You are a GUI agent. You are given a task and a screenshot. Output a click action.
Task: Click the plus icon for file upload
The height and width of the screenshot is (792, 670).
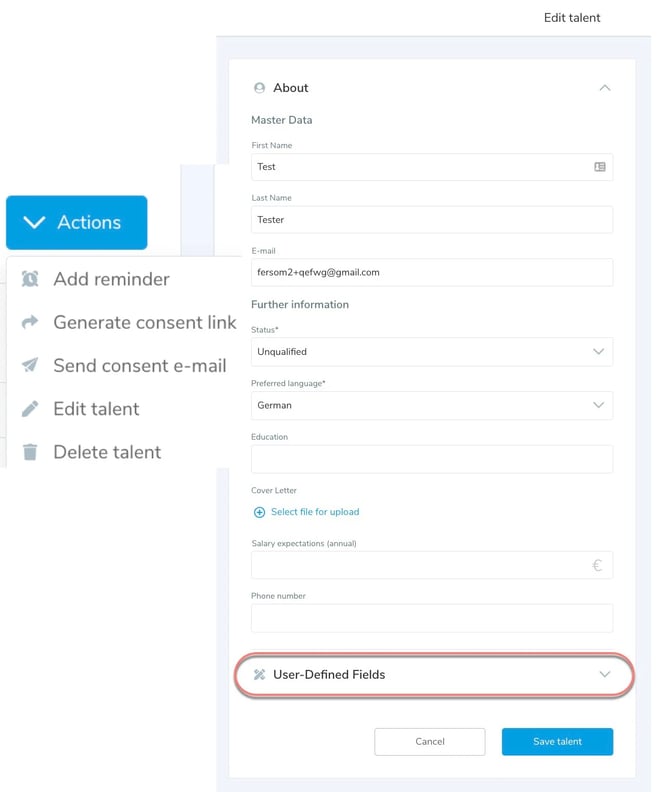click(x=259, y=512)
